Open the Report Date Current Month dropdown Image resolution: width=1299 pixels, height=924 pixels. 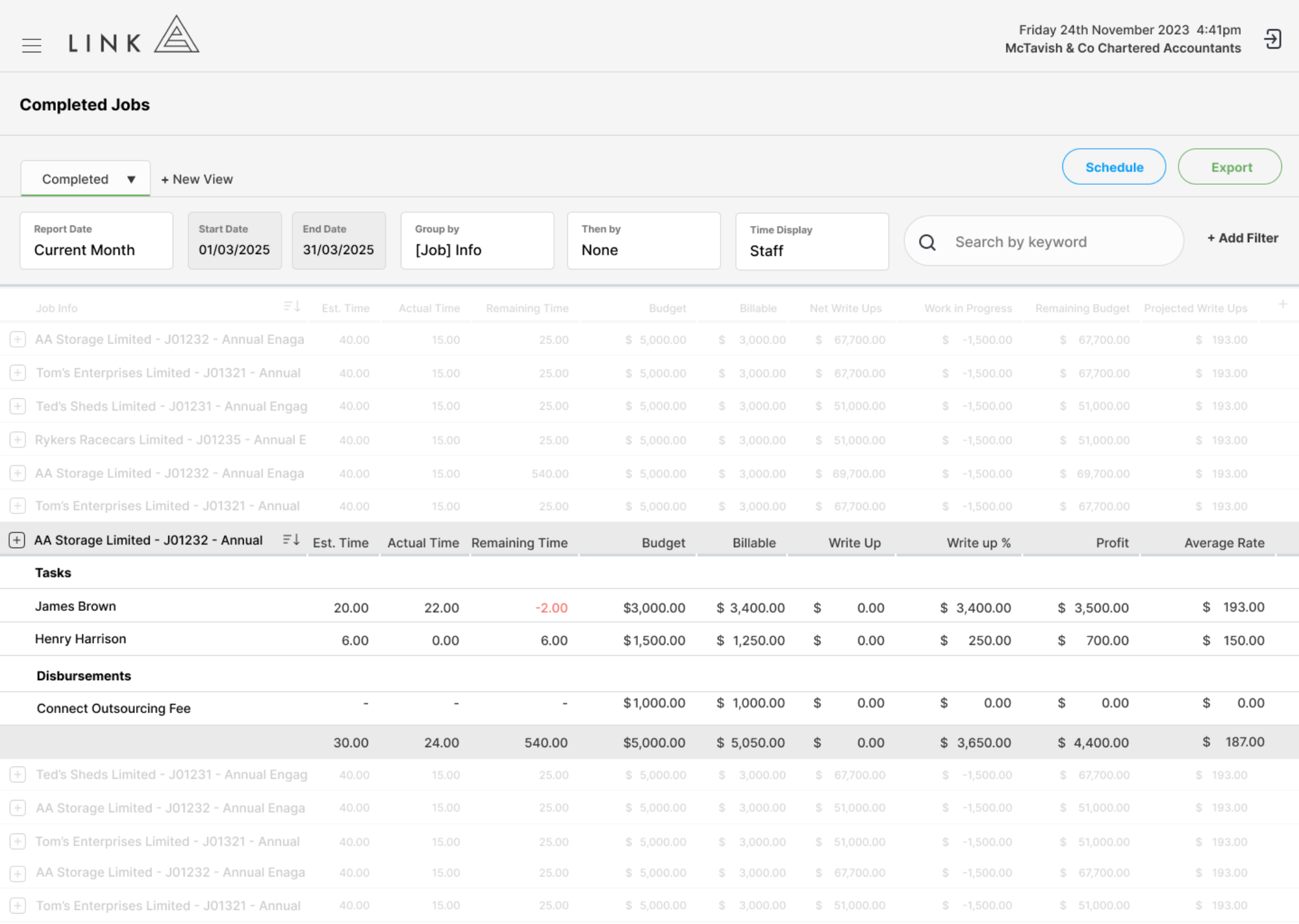tap(97, 241)
